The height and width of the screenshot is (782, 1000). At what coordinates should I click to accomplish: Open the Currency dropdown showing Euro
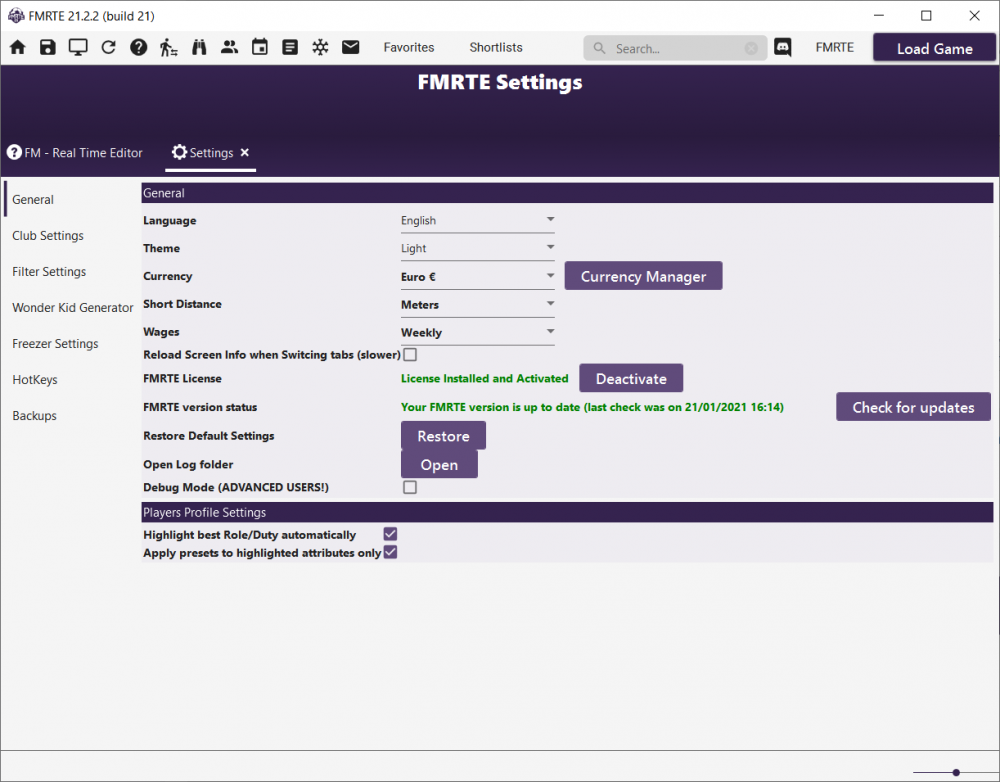[478, 277]
